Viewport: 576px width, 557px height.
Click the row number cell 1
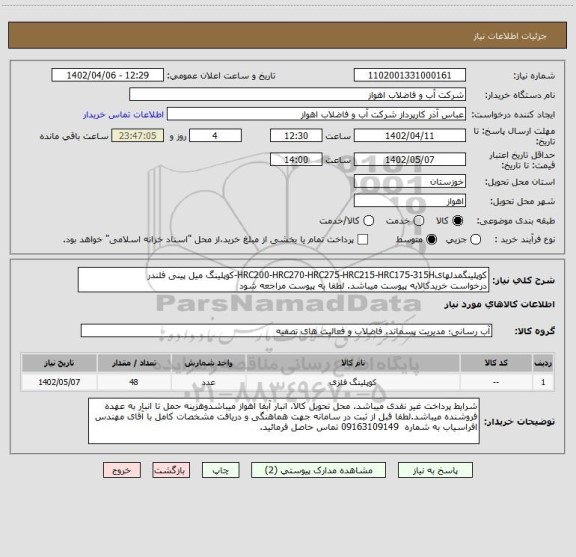pyautogui.click(x=543, y=382)
